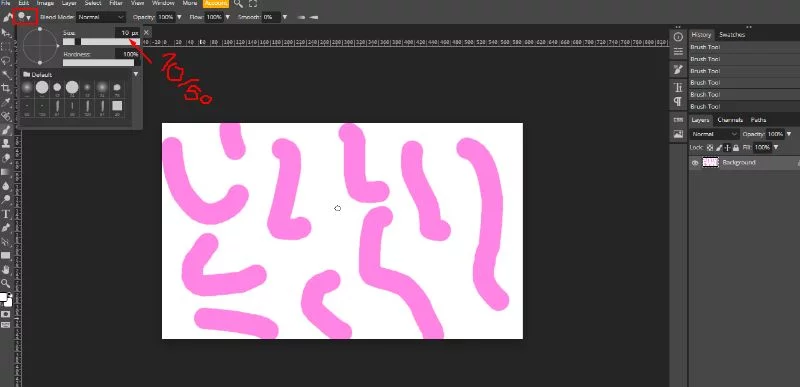Toggle Quick Mask mode icon
Viewport: 800px width, 387px height.
point(6,314)
